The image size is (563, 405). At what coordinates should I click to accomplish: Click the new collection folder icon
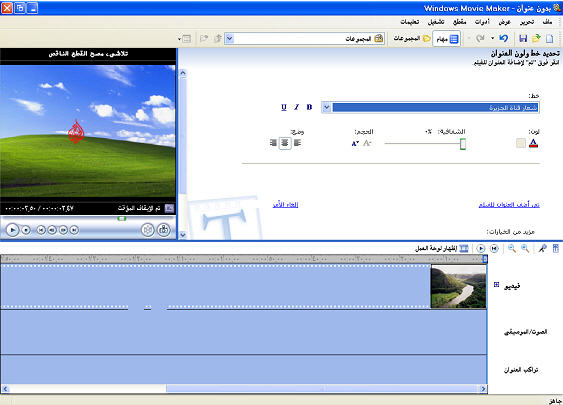pyautogui.click(x=204, y=38)
